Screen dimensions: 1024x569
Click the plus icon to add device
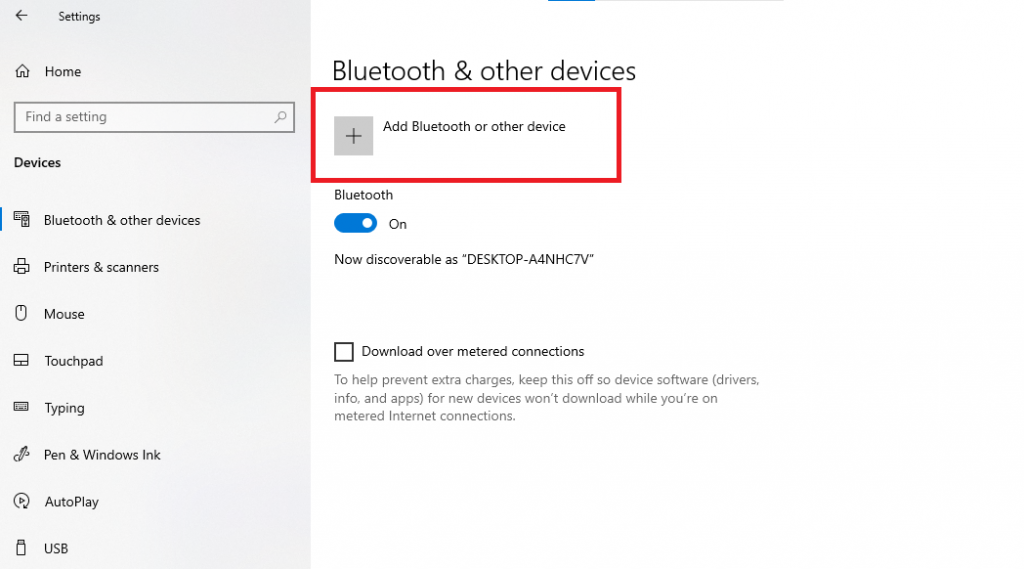353,136
